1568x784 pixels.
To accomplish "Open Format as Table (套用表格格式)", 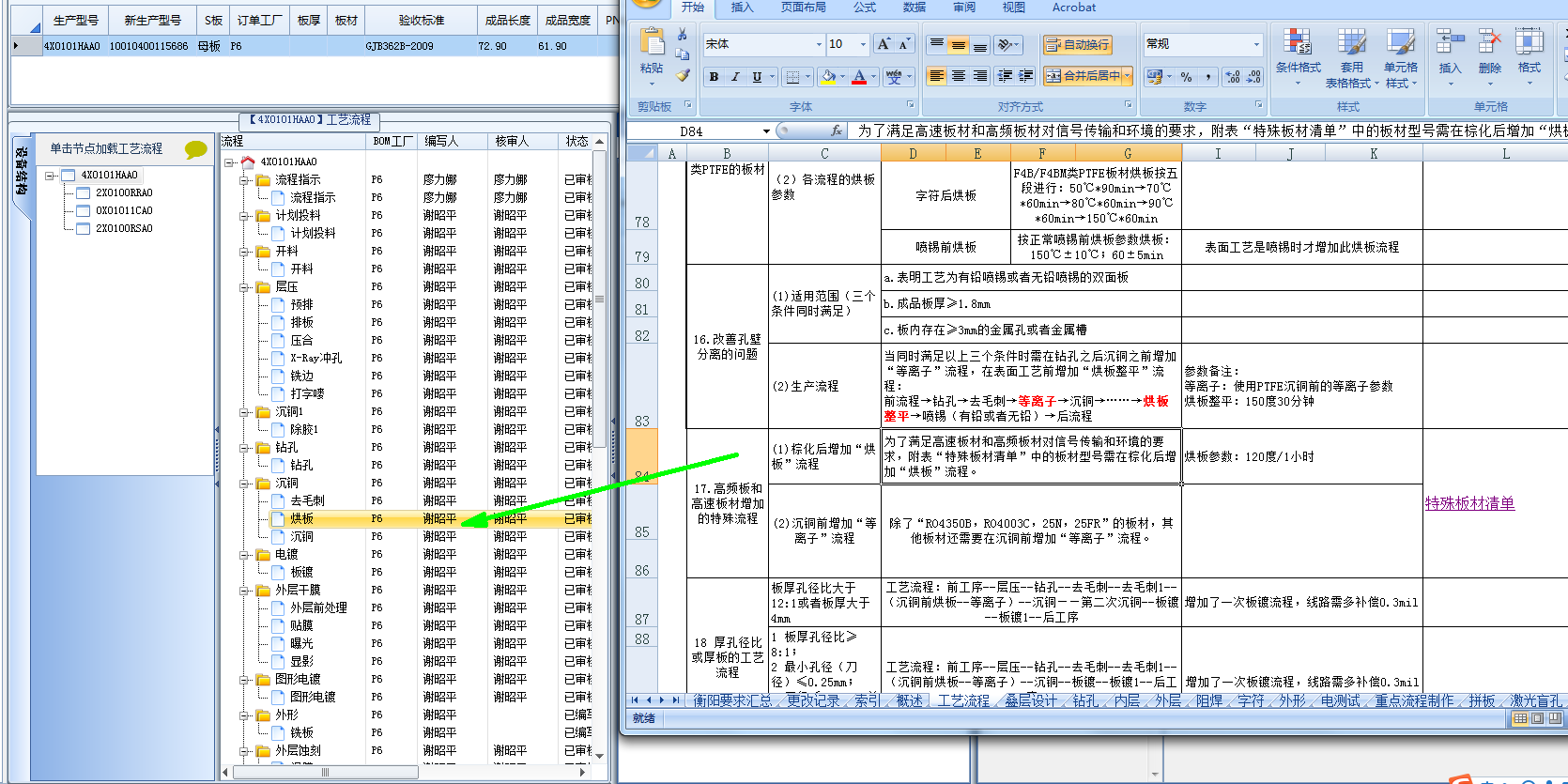I will 1352,57.
